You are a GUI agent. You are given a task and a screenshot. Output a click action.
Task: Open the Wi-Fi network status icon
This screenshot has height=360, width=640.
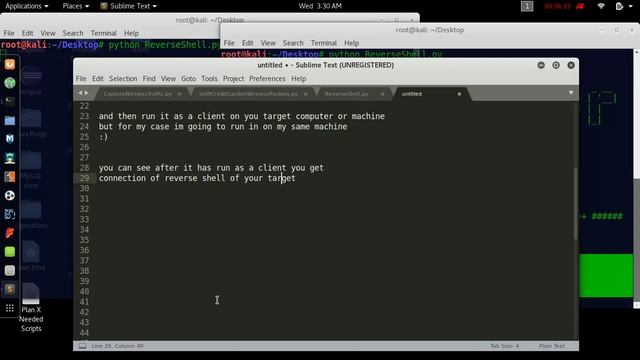point(601,6)
